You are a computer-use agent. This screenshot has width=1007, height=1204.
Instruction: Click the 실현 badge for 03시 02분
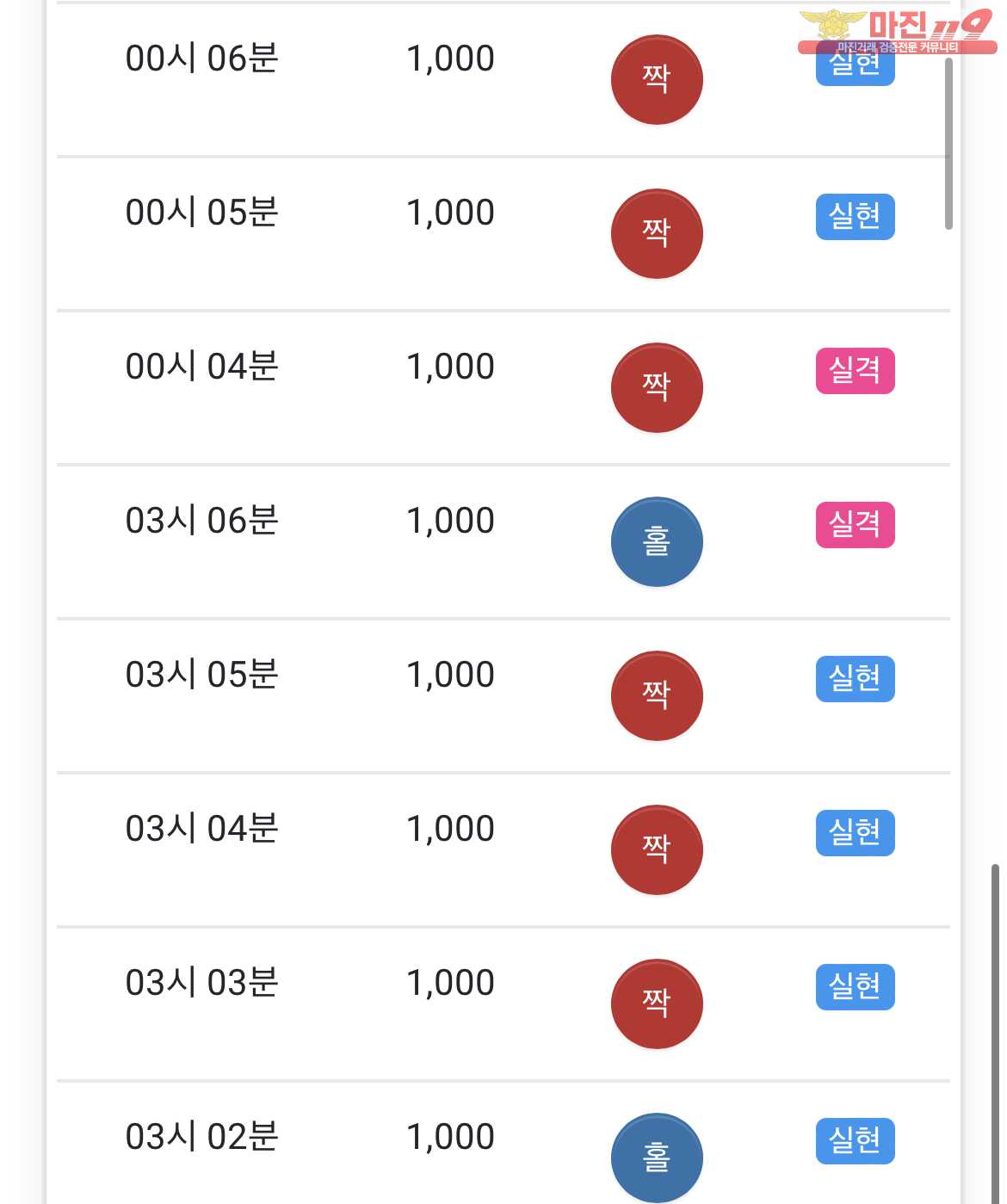(855, 1141)
